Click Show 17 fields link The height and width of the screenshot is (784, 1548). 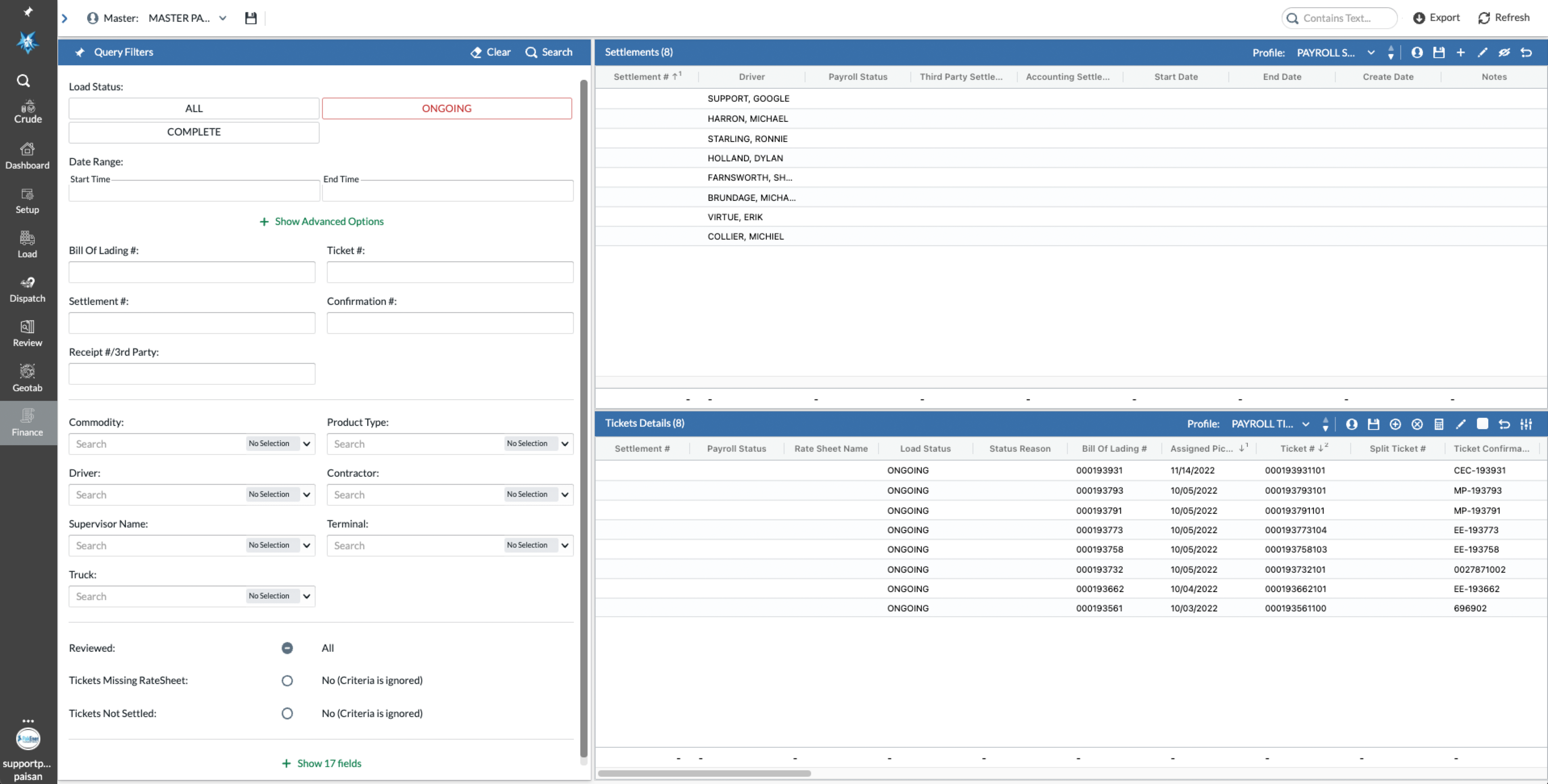tap(322, 763)
